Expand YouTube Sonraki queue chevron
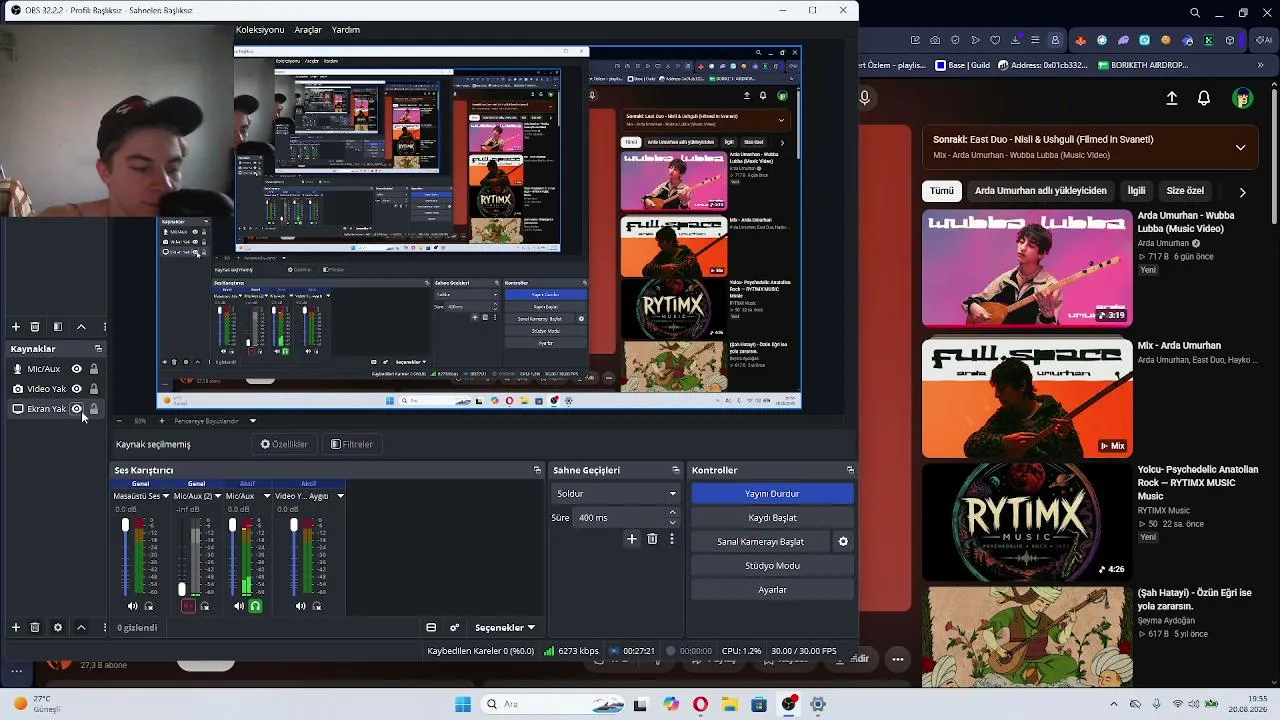Screen dimensions: 1280x720 (x=1240, y=147)
